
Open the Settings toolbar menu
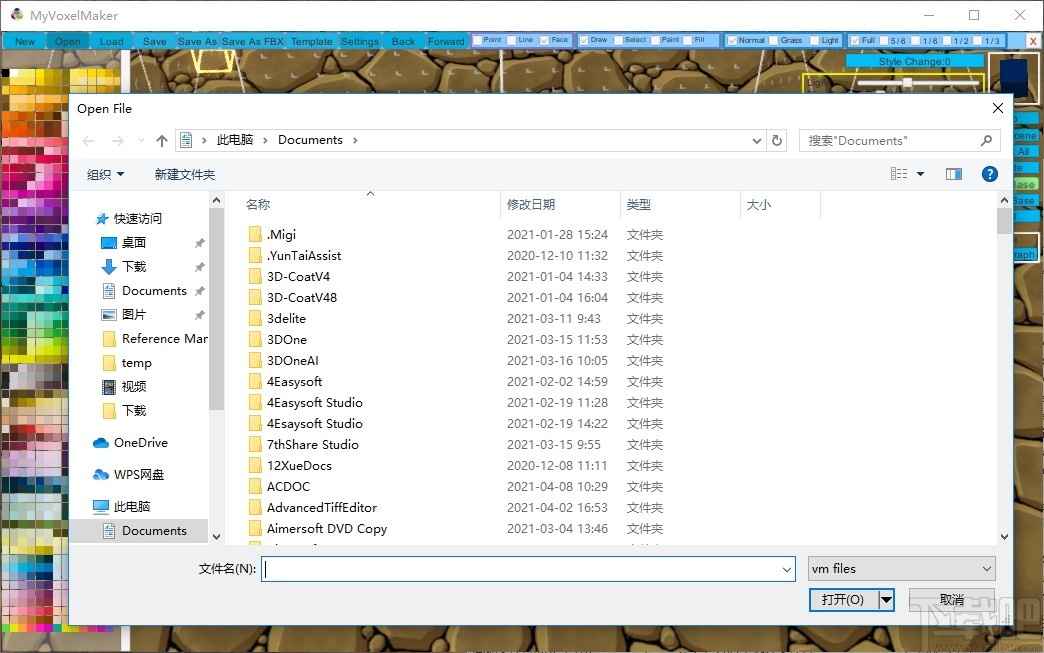359,41
